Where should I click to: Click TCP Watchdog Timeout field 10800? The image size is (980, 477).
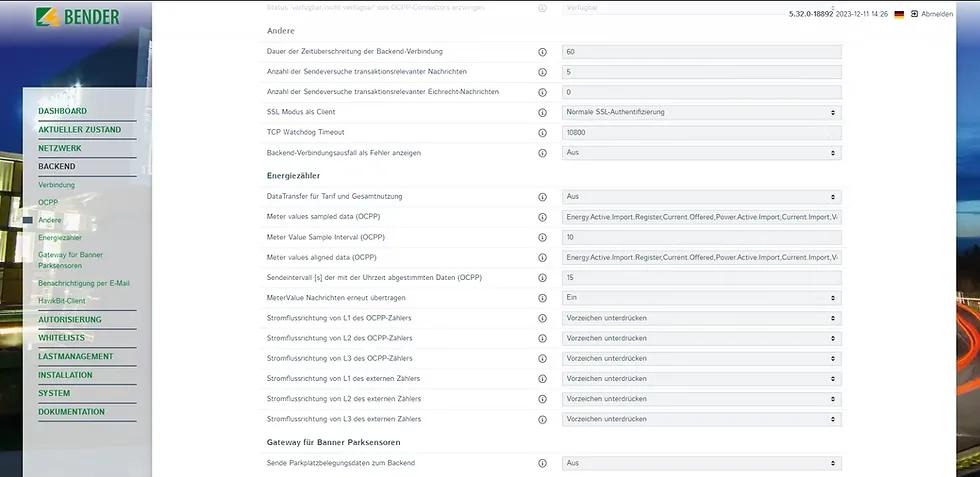pos(701,133)
